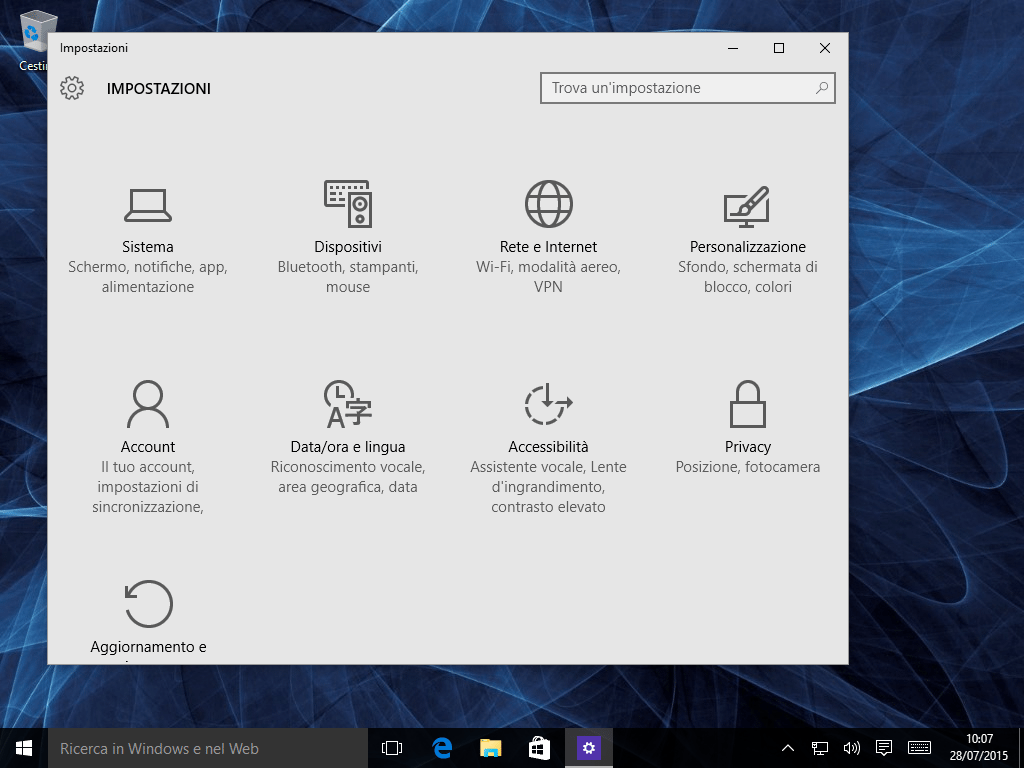Open File Explorer from the taskbar
1024x768 pixels.
click(490, 748)
